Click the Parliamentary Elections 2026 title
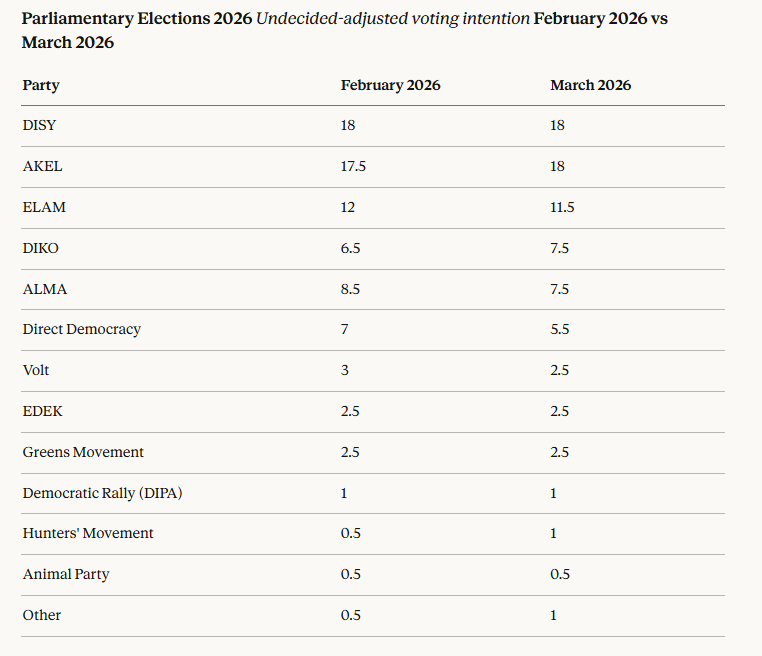Image resolution: width=762 pixels, height=656 pixels. click(x=136, y=19)
